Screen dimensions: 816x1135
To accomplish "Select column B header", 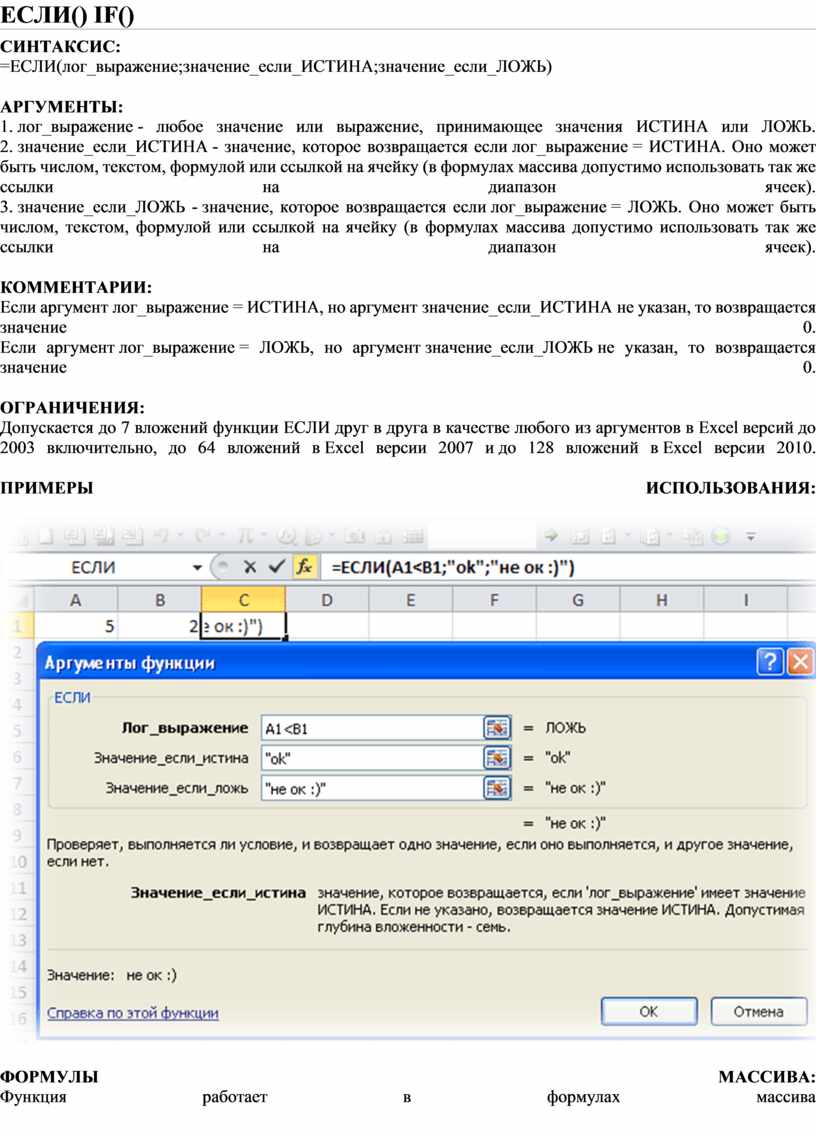I will tap(159, 600).
